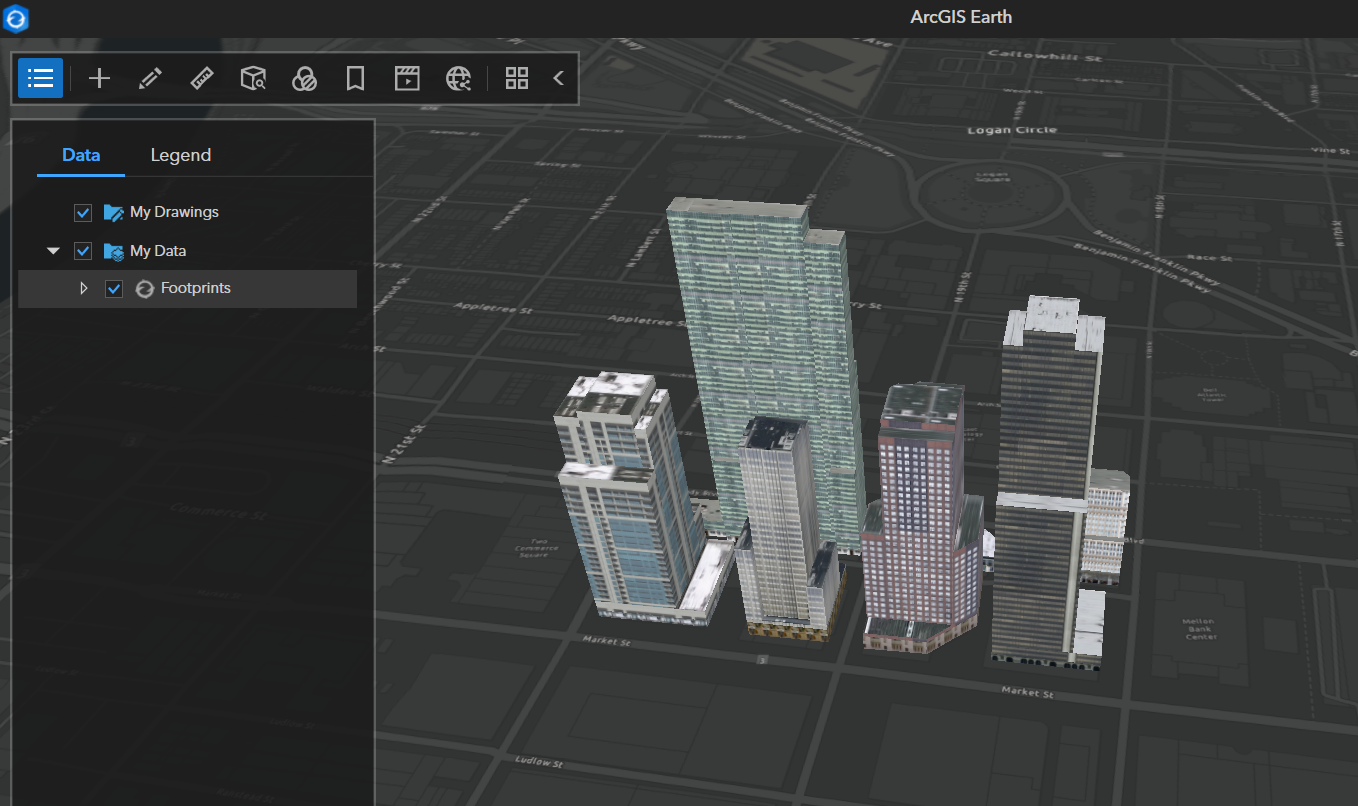Open the Add Data tool
The image size is (1358, 806).
click(x=99, y=77)
